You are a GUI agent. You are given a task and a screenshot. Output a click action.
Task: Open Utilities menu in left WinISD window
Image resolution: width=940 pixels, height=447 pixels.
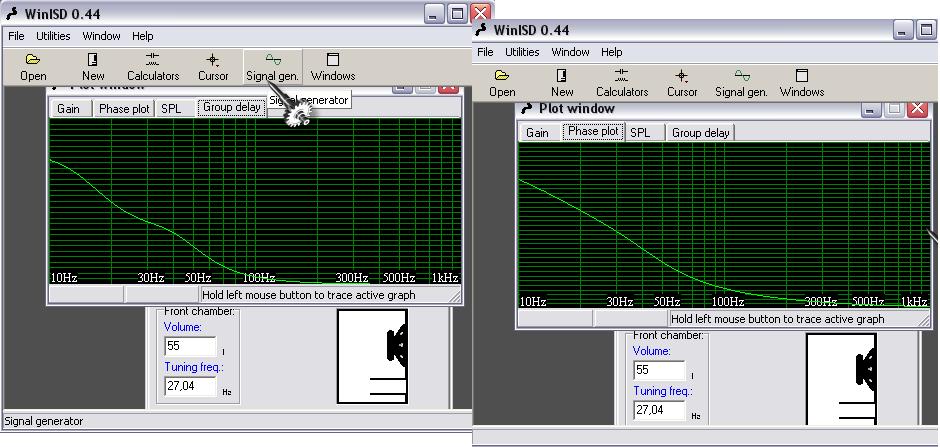tap(53, 36)
